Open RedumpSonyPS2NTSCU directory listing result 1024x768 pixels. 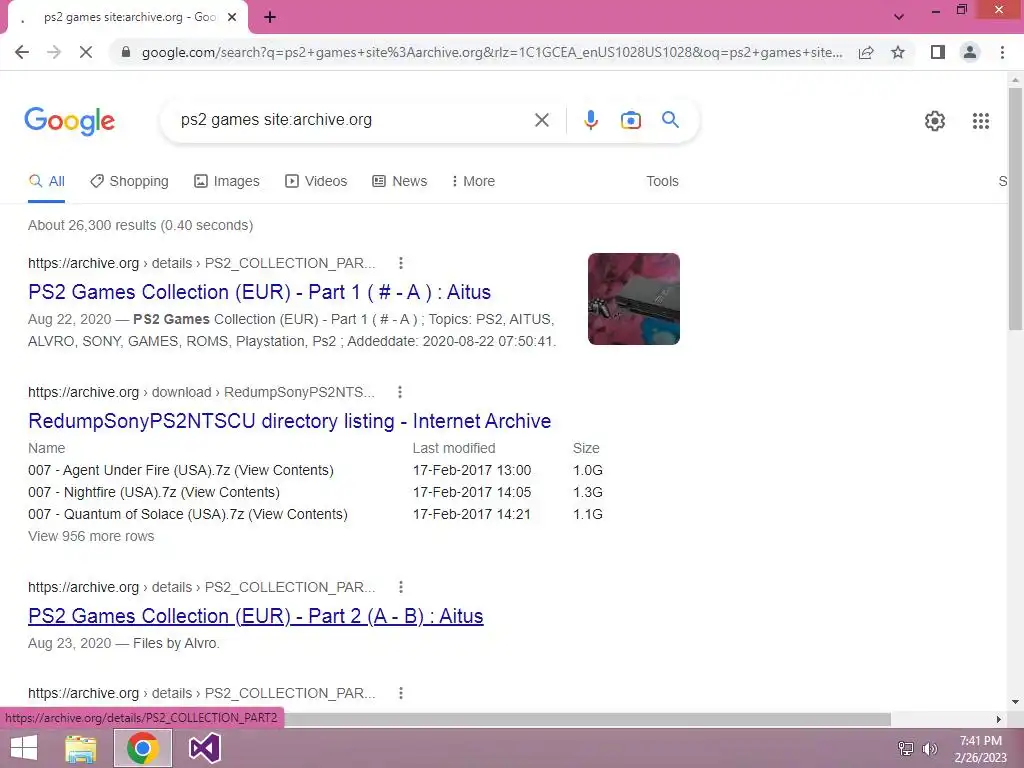pyautogui.click(x=289, y=421)
